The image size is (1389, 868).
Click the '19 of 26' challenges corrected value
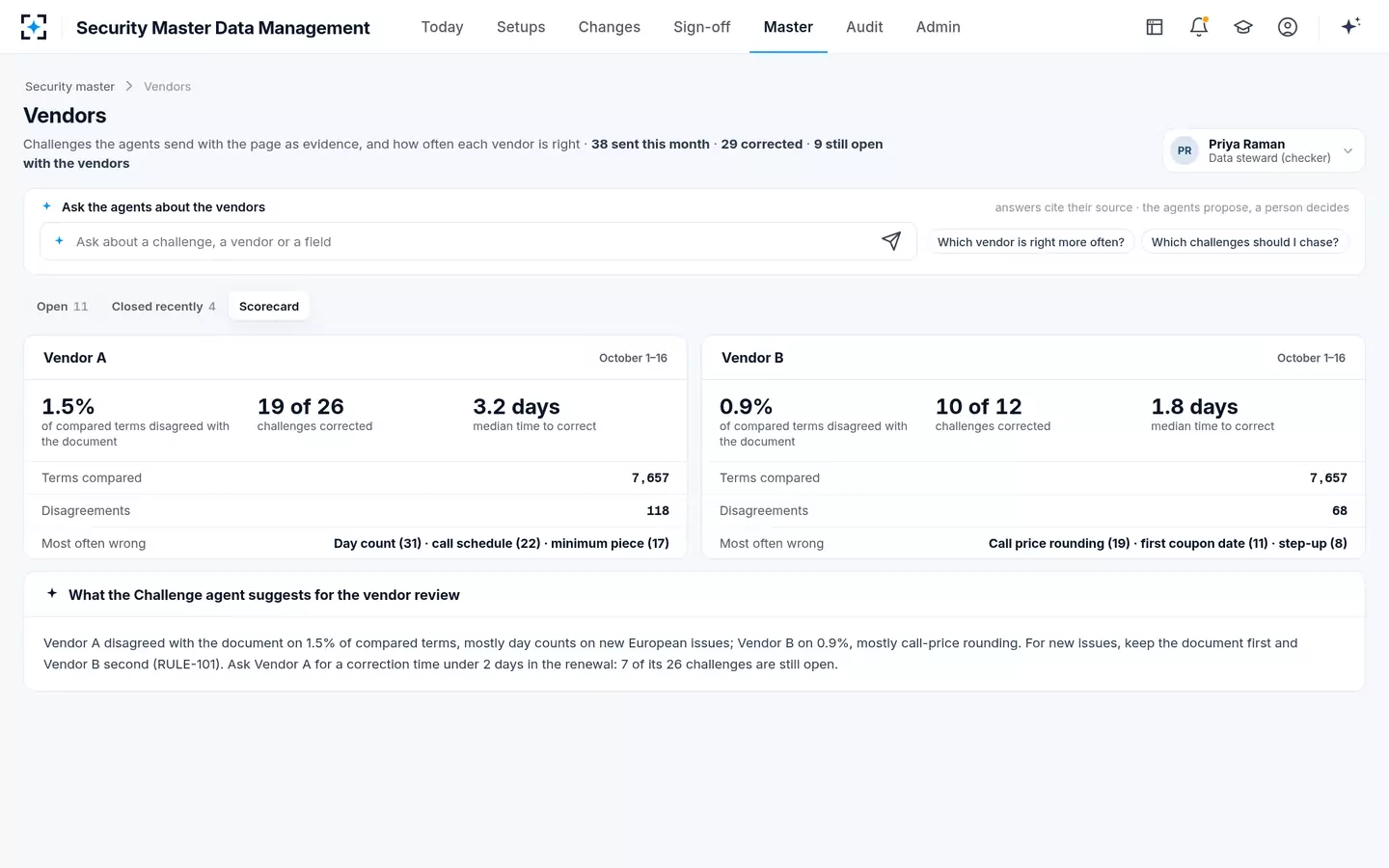(x=301, y=407)
